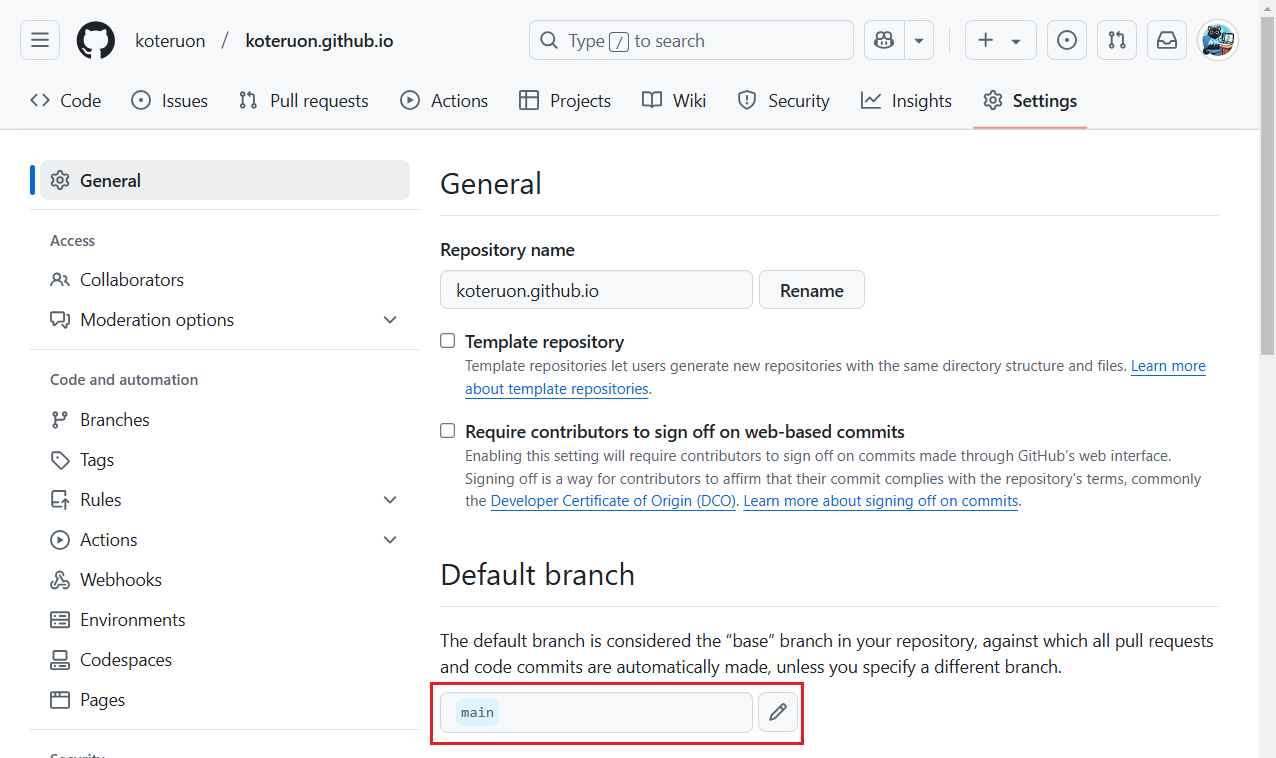Open the Insights tab

tap(905, 100)
